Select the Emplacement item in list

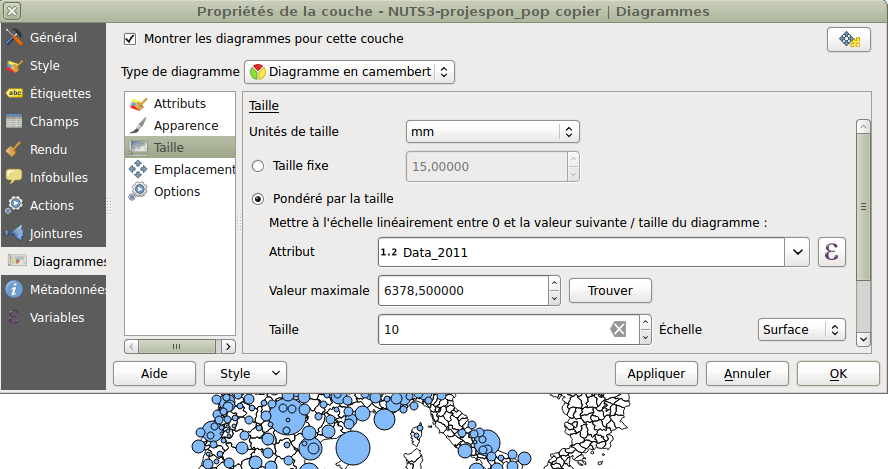click(180, 169)
